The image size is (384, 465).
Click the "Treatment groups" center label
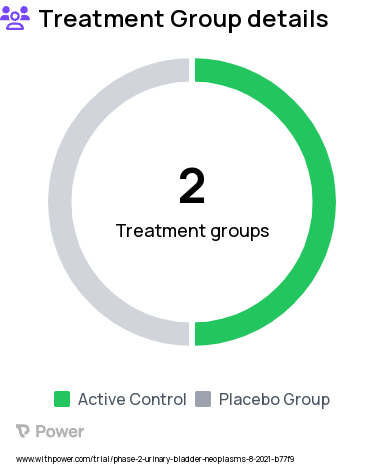(x=192, y=231)
